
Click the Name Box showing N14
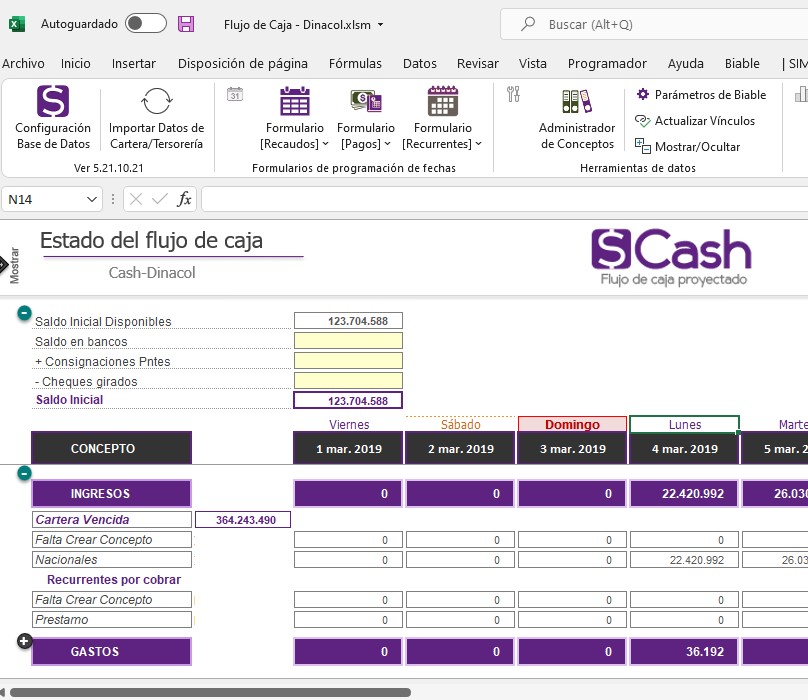point(44,199)
